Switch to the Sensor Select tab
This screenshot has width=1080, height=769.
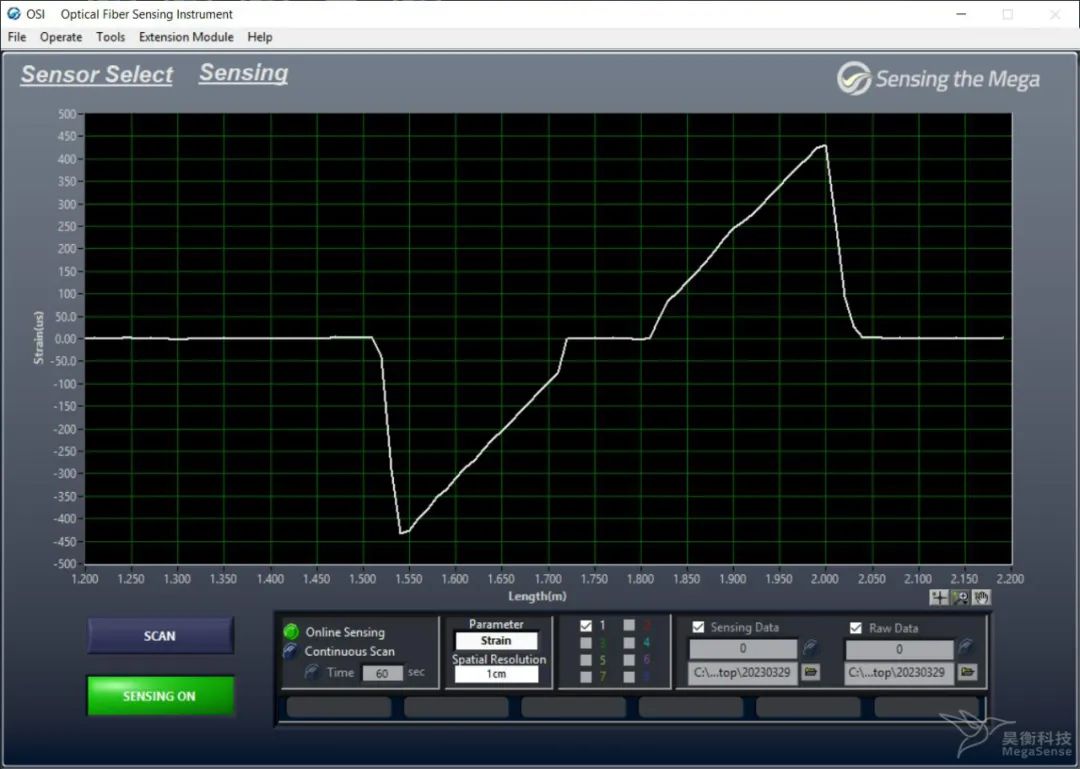tap(97, 74)
